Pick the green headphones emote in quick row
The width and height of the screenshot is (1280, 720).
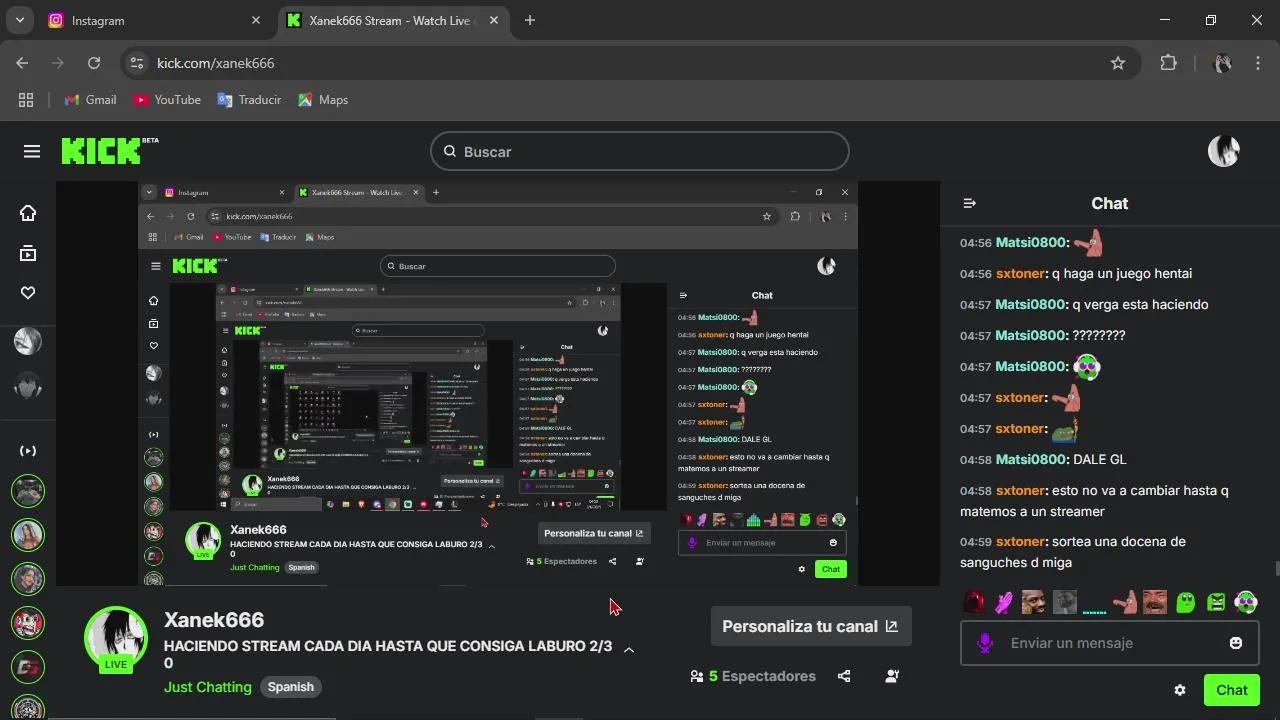tap(1246, 602)
